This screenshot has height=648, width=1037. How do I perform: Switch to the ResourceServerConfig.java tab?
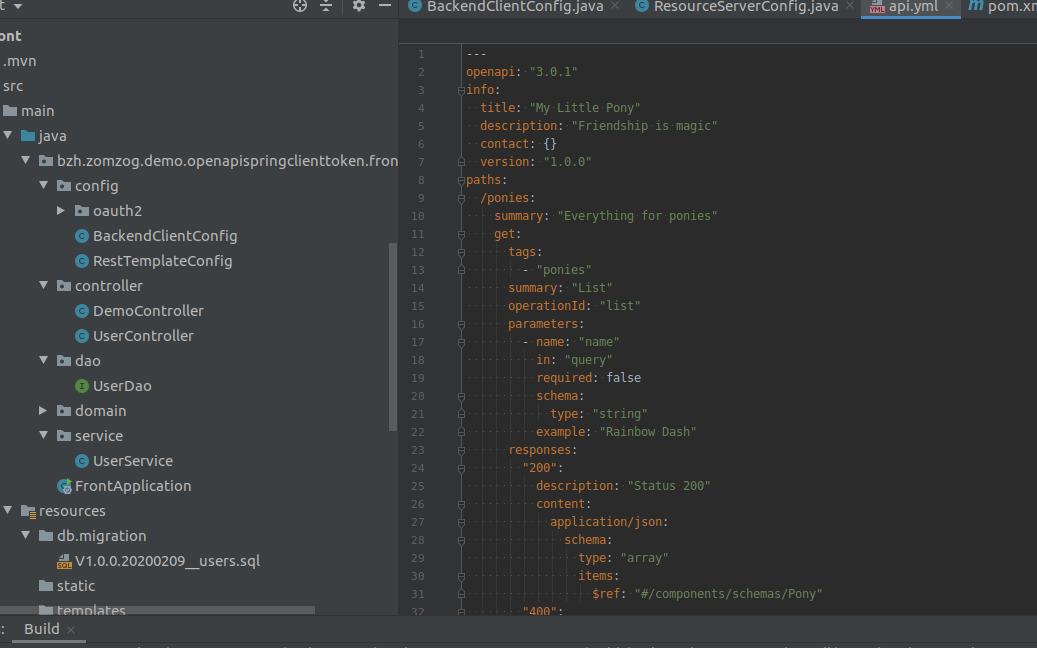[745, 7]
